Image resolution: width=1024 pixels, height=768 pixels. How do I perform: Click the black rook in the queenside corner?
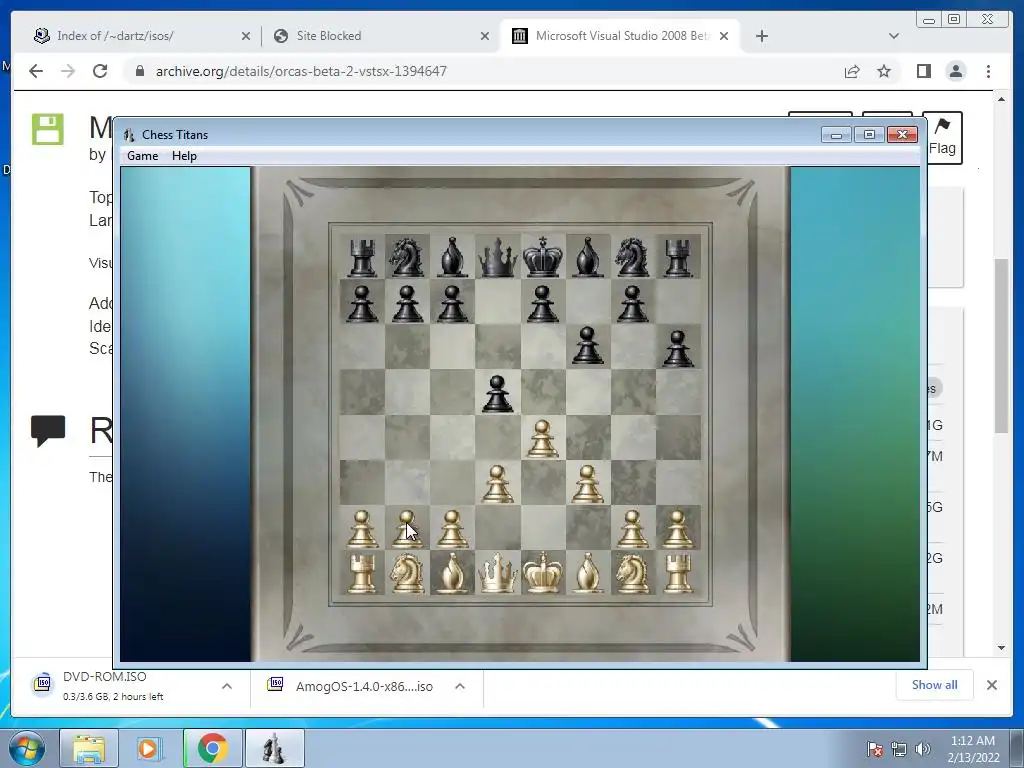point(362,258)
